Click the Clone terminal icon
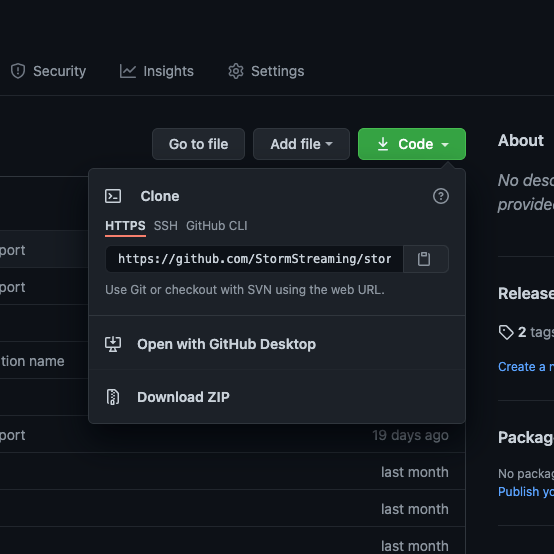554x554 pixels. 113,196
